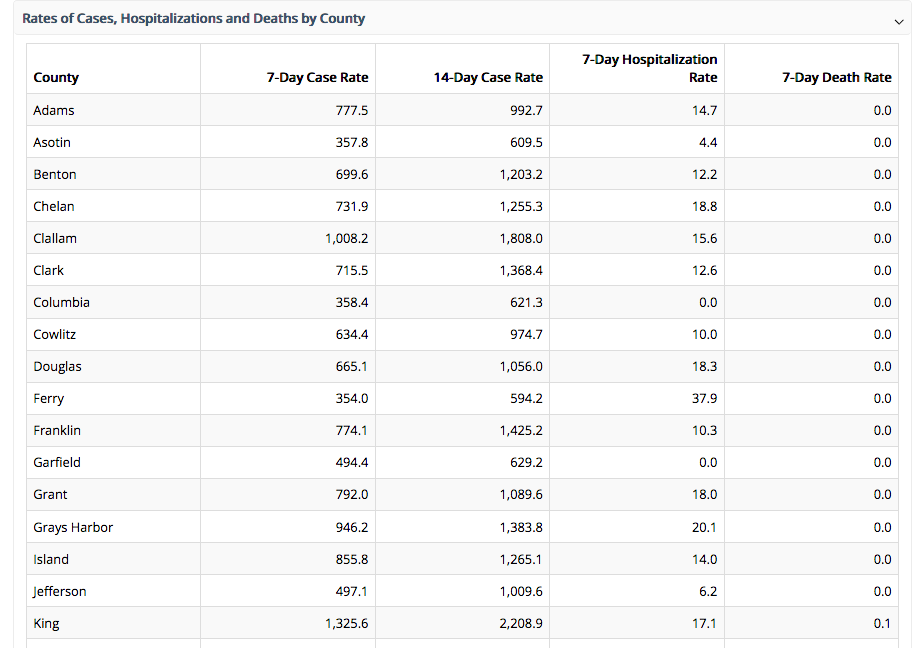
Task: Click the 7-Day Death Rate header
Action: pos(836,77)
